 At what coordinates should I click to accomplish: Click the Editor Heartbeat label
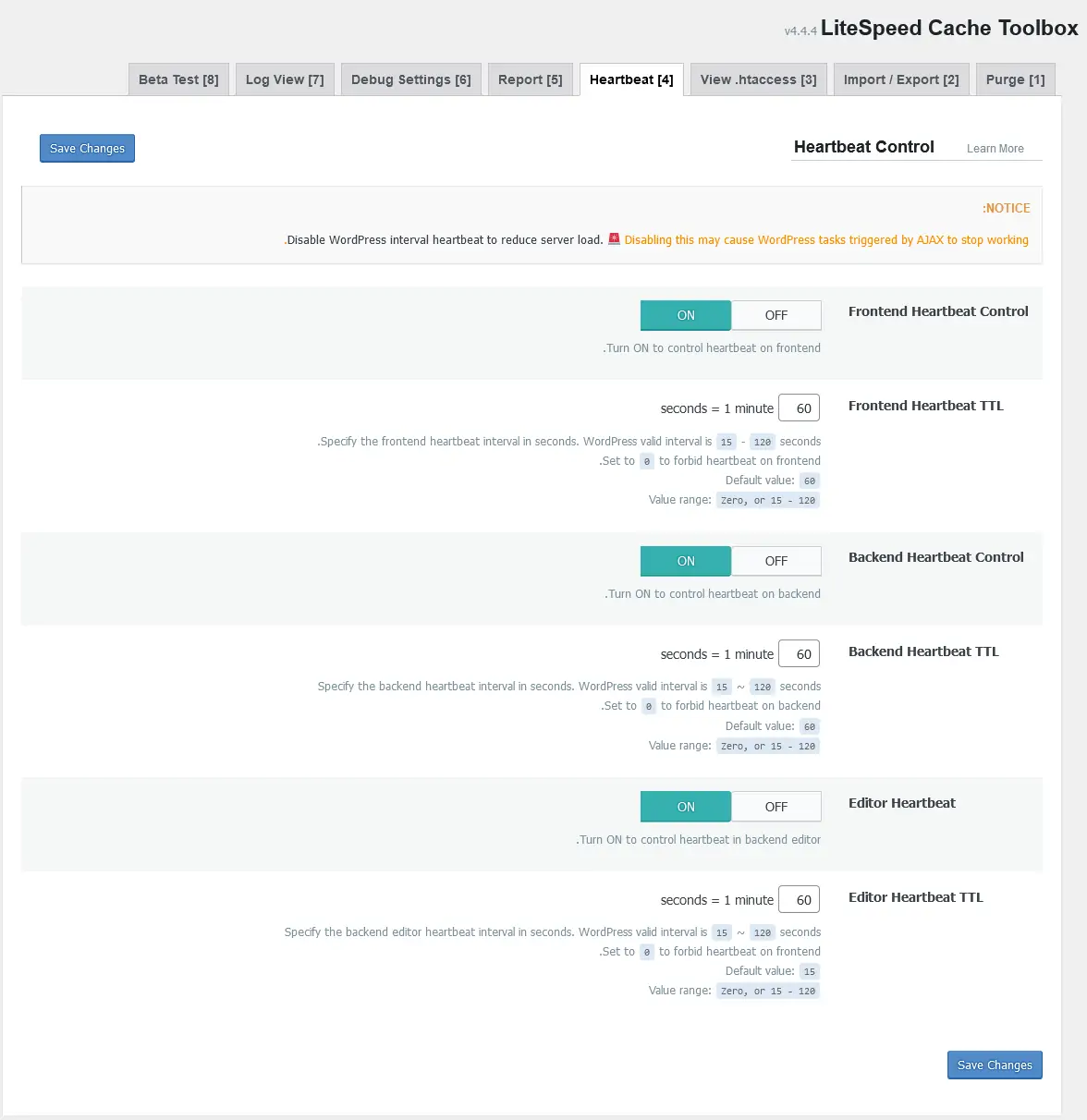coord(902,803)
